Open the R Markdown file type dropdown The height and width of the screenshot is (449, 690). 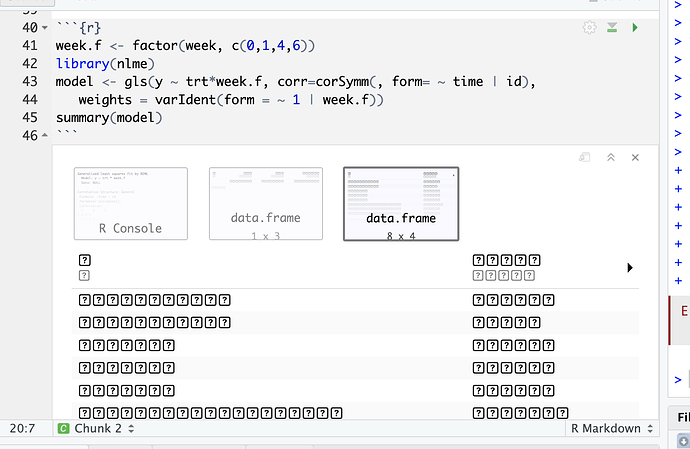(611, 429)
